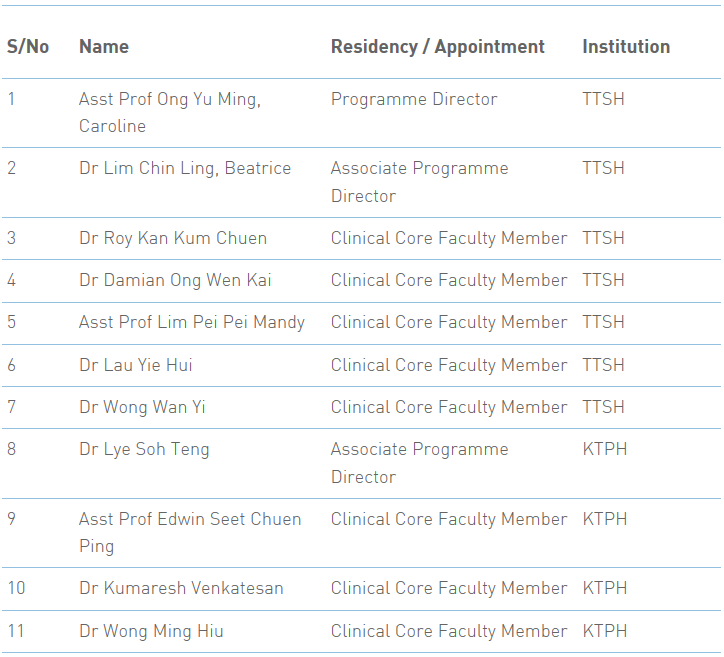Image resolution: width=724 pixels, height=657 pixels.
Task: Click Dr Damian Ong Wen Kai name
Action: pyautogui.click(x=175, y=280)
